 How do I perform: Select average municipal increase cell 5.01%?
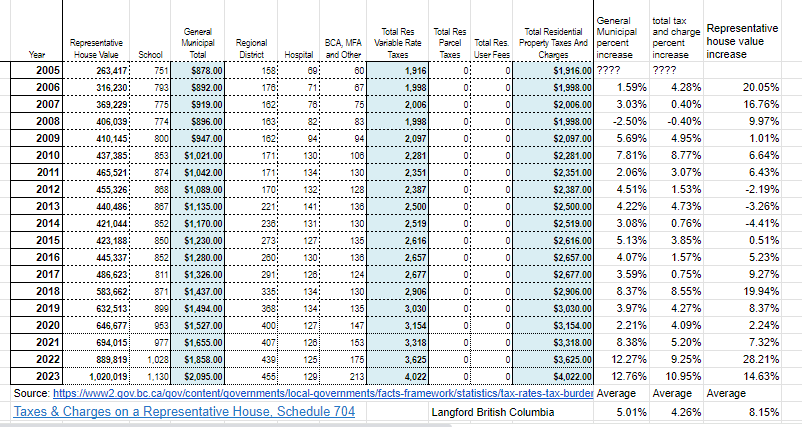tap(621, 412)
